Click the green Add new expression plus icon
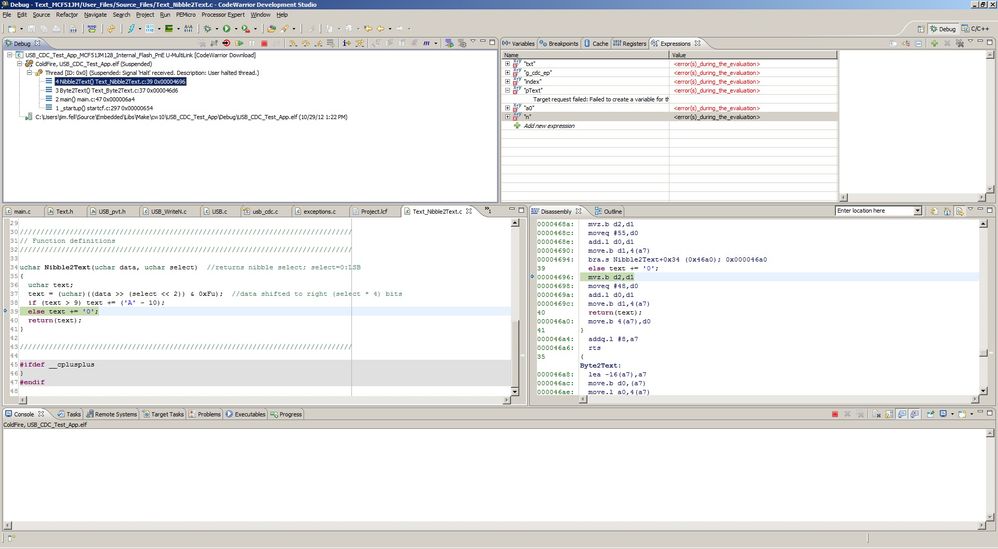998x549 pixels. (x=516, y=126)
